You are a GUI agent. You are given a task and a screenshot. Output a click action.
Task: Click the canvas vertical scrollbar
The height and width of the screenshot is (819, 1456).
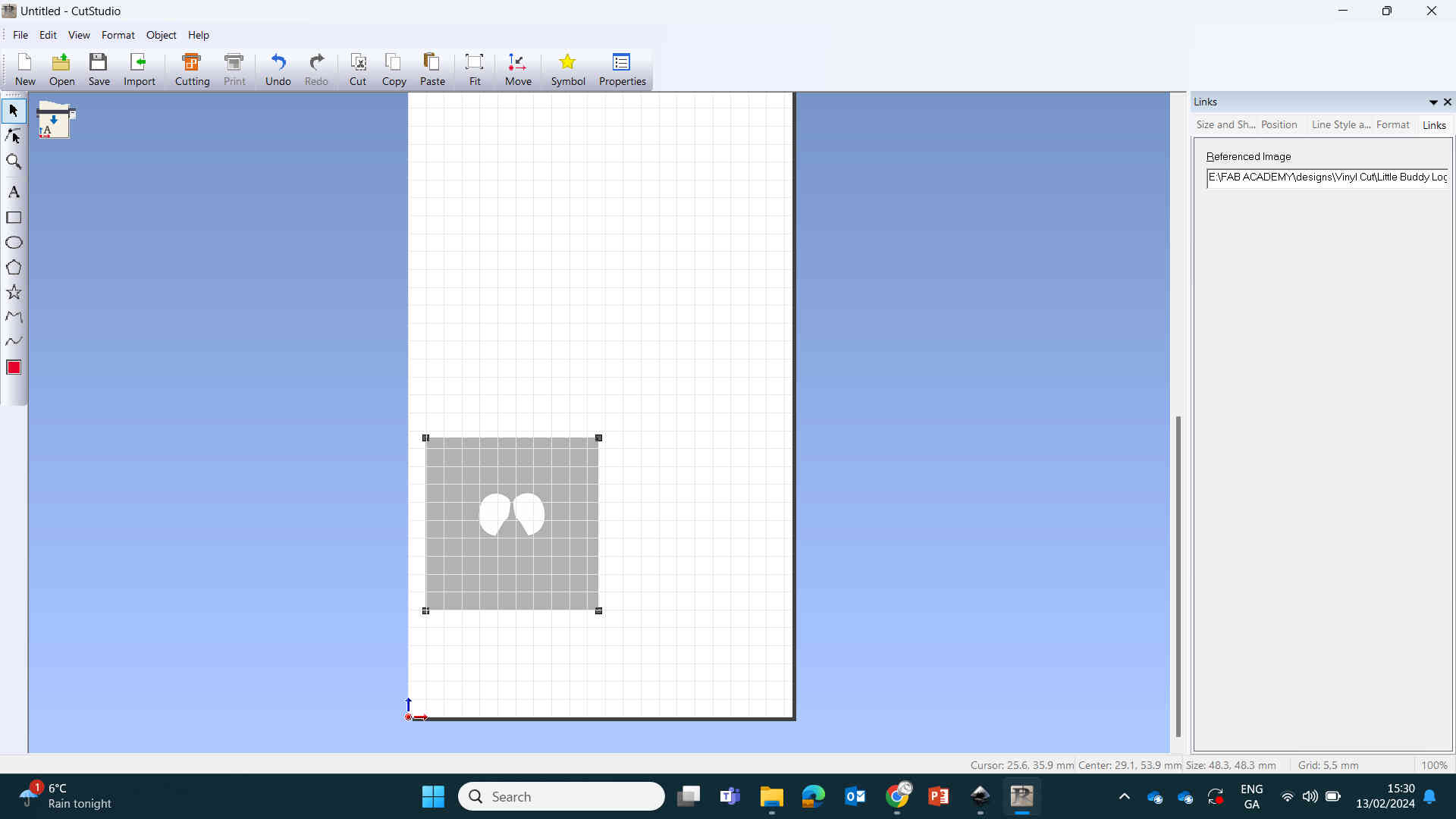click(x=1178, y=576)
